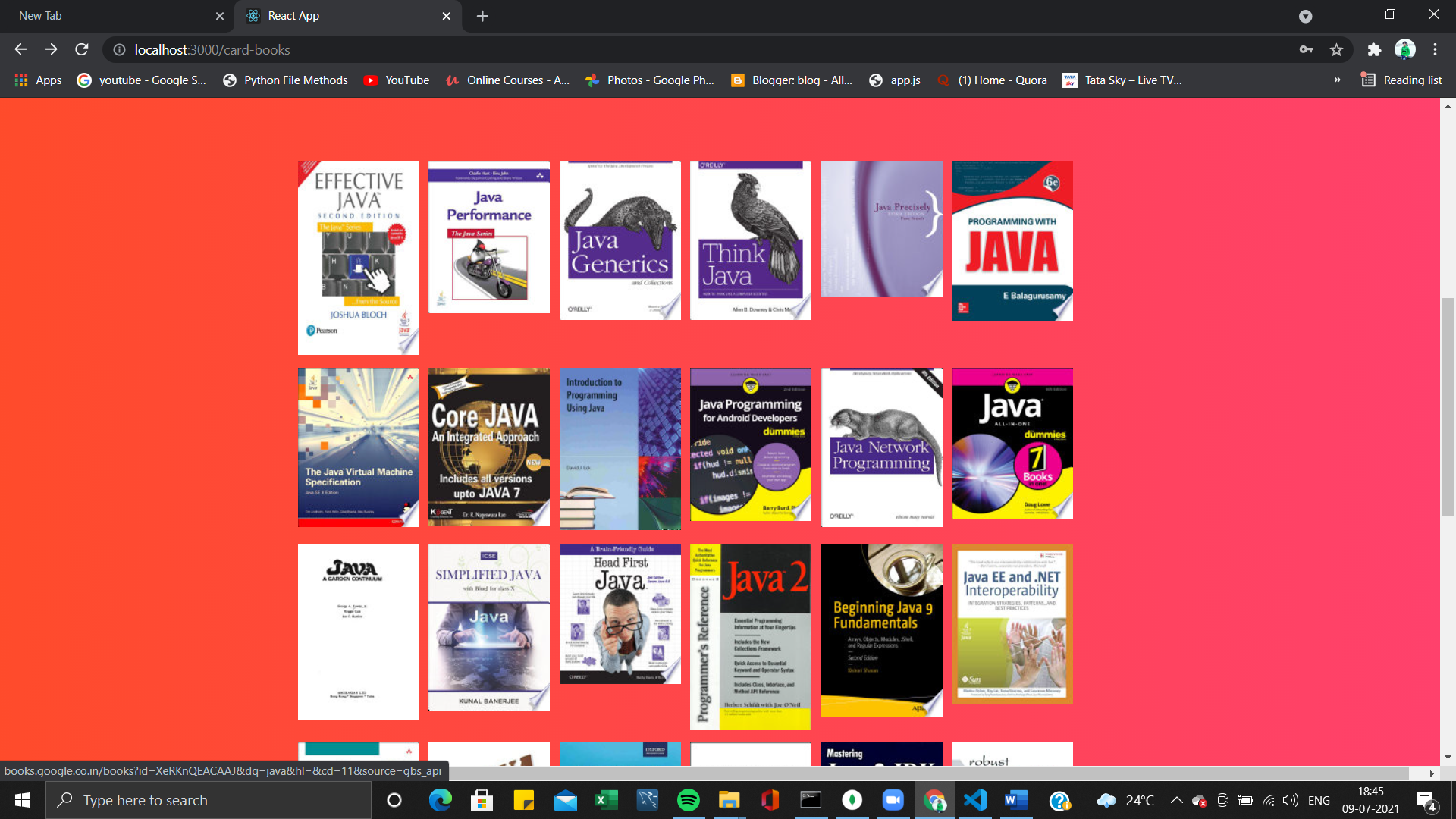Open the Effective Java book cover
This screenshot has width=1456, height=819.
[359, 258]
